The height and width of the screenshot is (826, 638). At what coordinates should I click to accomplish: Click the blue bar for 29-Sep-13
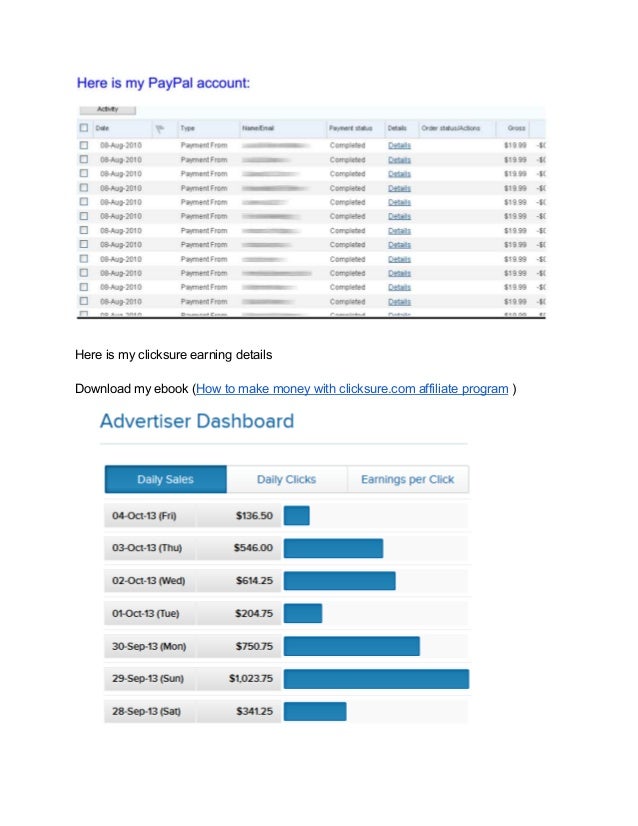coord(376,678)
